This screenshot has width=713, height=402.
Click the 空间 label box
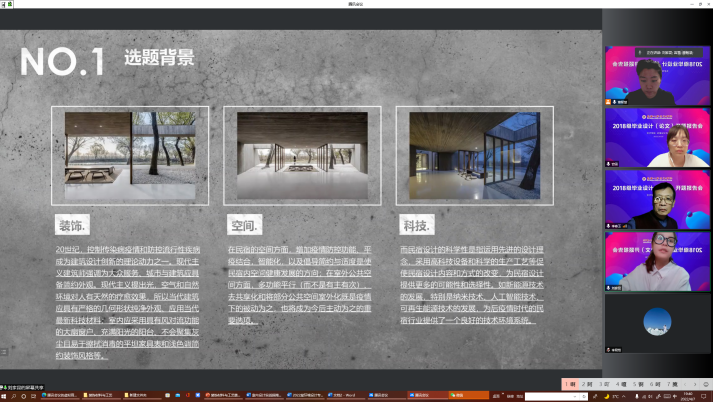click(245, 225)
